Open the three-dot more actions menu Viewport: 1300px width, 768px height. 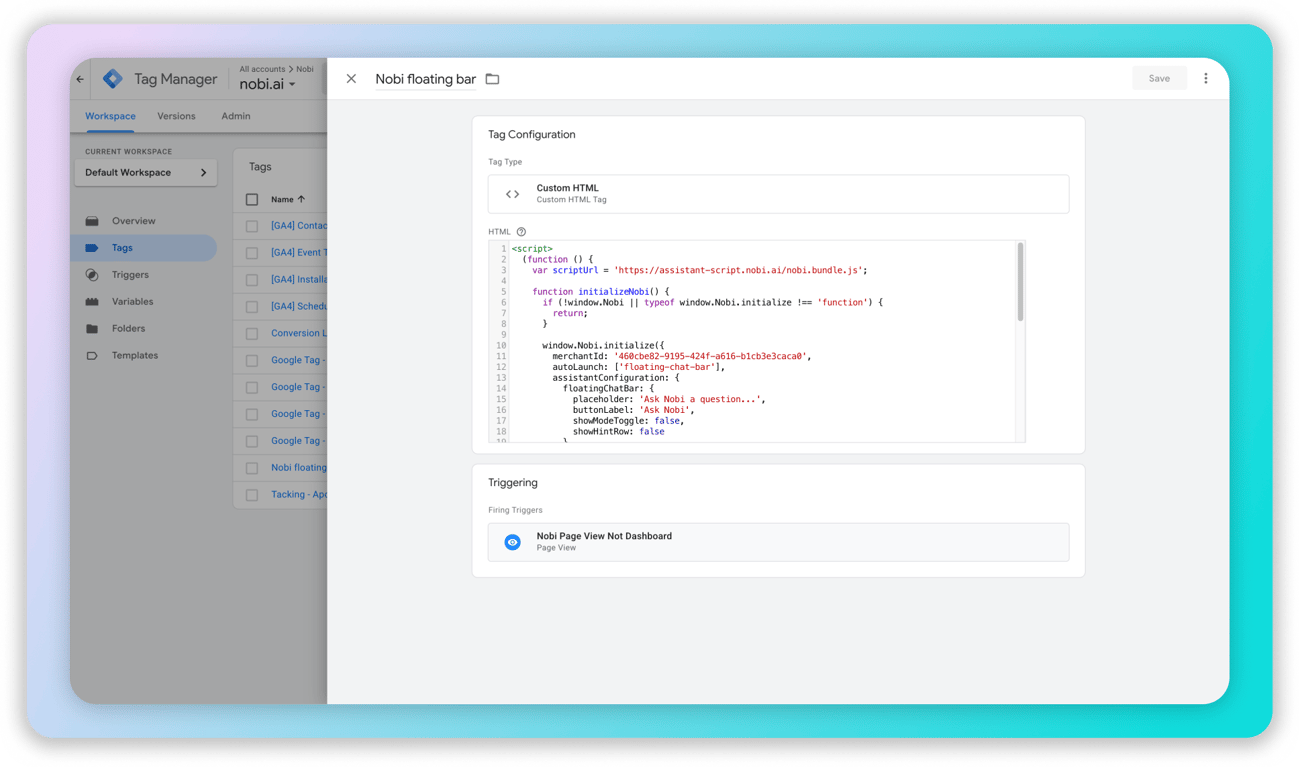(x=1206, y=78)
